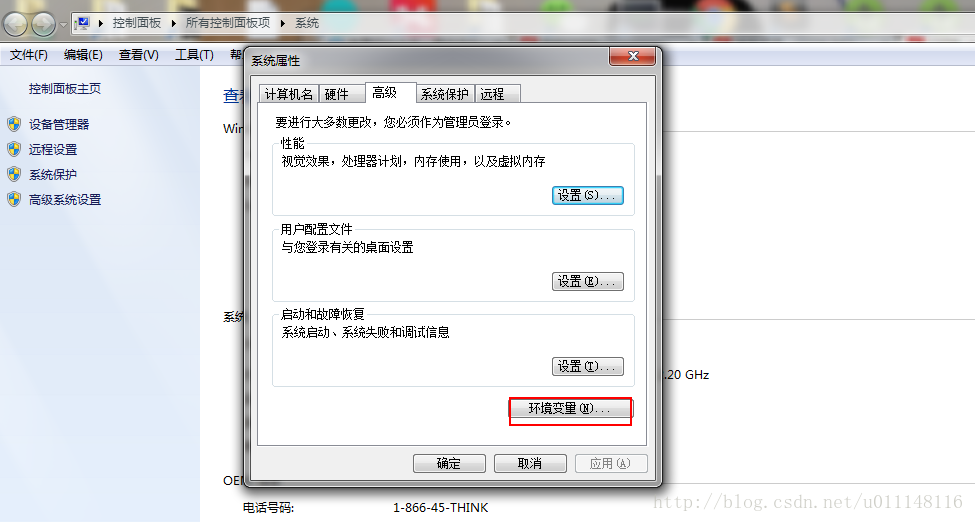The width and height of the screenshot is (975, 522).
Task: Expand the arrow after 所有控制面板项 breadcrumb
Action: click(x=283, y=24)
